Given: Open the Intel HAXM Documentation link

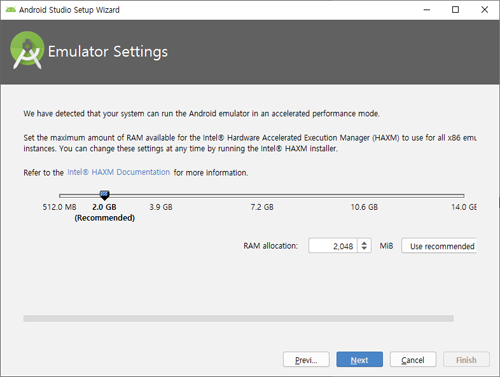Looking at the screenshot, I should [119, 172].
